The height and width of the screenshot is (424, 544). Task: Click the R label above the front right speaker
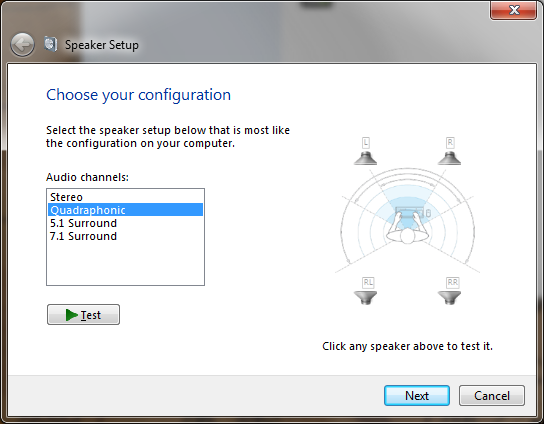pyautogui.click(x=450, y=143)
